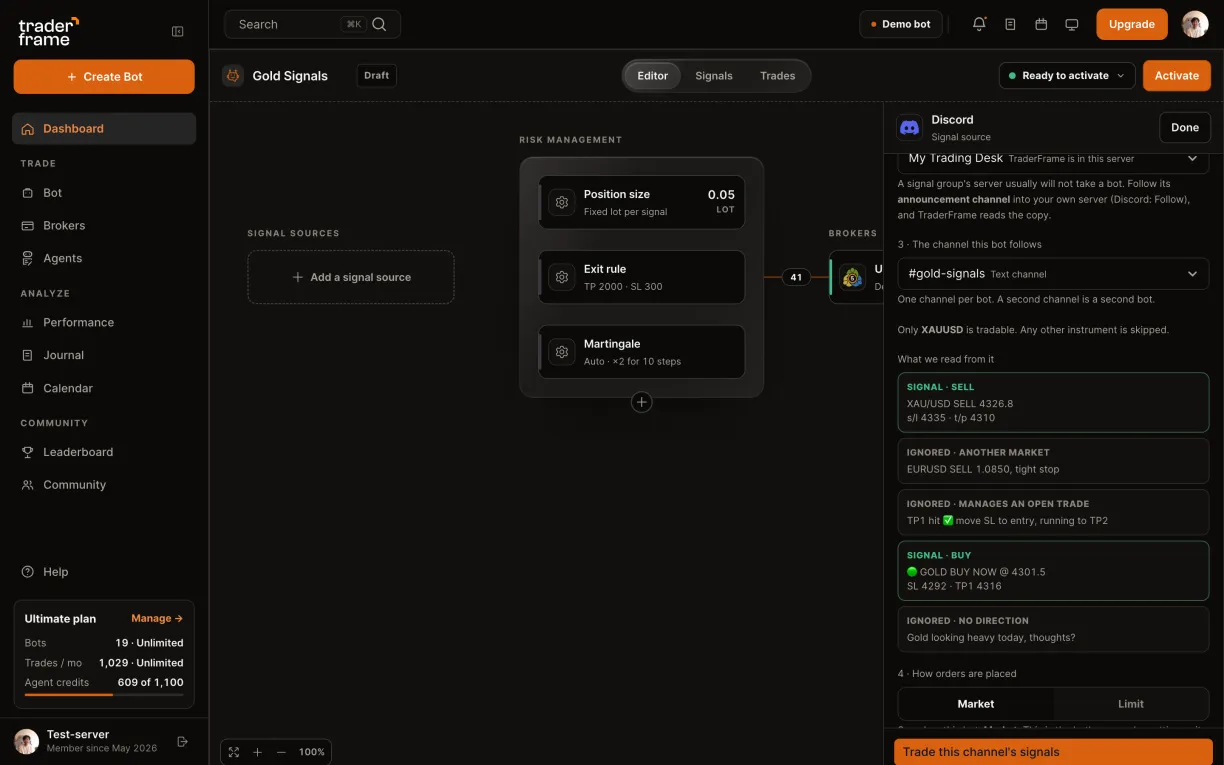Image resolution: width=1224 pixels, height=765 pixels.
Task: Open user avatar in top bar
Action: tap(1195, 24)
